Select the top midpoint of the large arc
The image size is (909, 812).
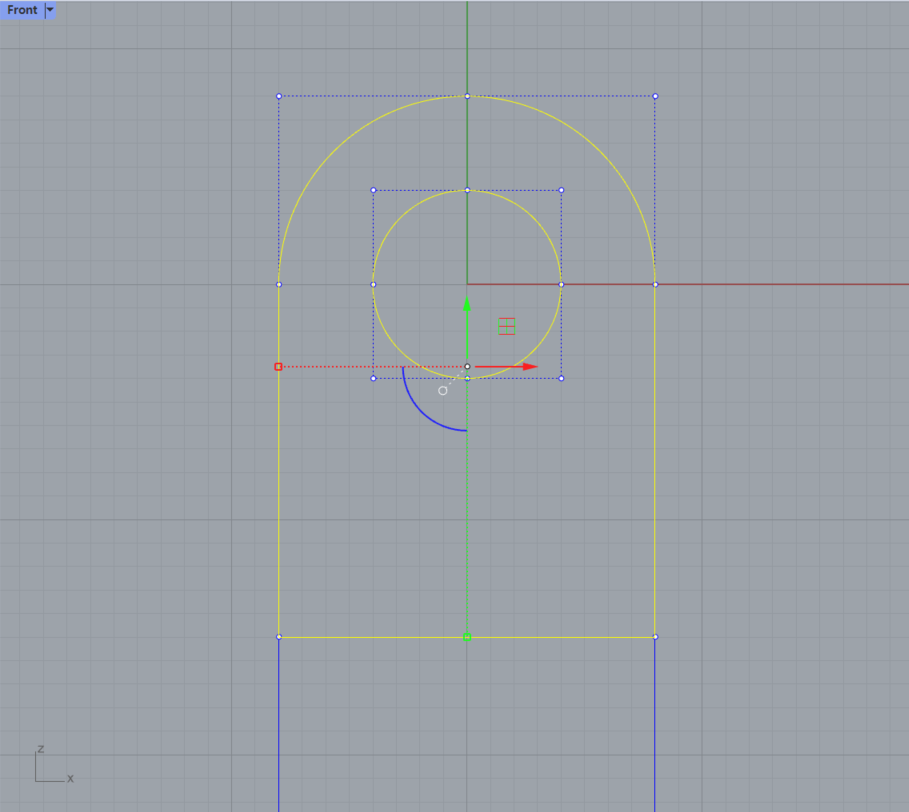tap(467, 96)
